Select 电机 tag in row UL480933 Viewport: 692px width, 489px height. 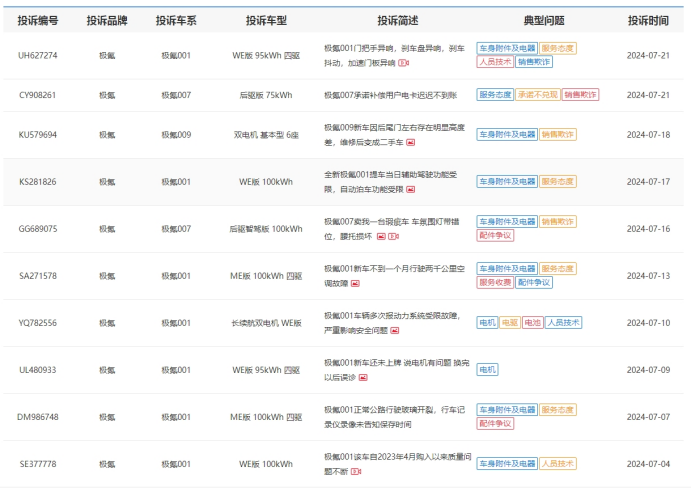[x=487, y=370]
